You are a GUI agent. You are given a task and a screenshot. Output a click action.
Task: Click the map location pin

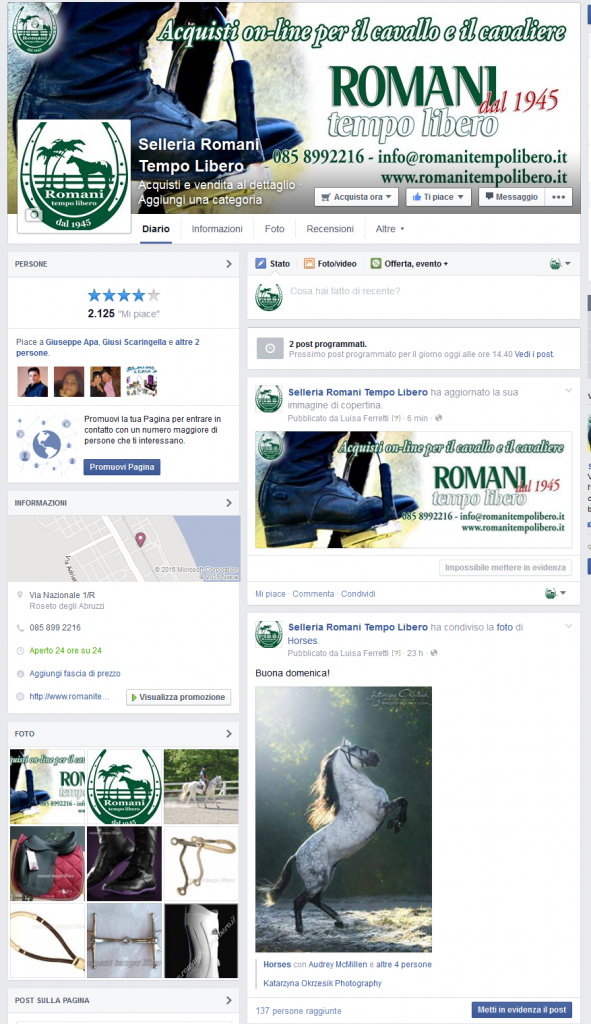pos(140,539)
